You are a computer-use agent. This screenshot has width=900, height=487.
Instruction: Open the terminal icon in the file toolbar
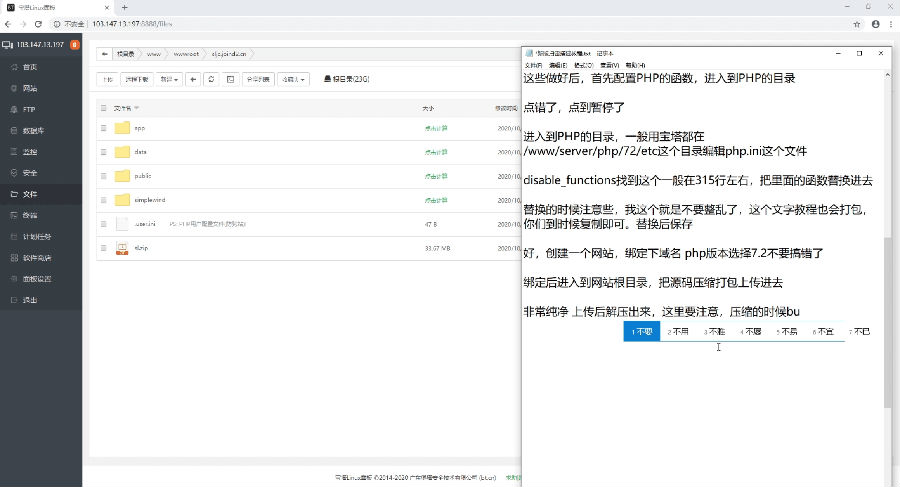tap(230, 79)
